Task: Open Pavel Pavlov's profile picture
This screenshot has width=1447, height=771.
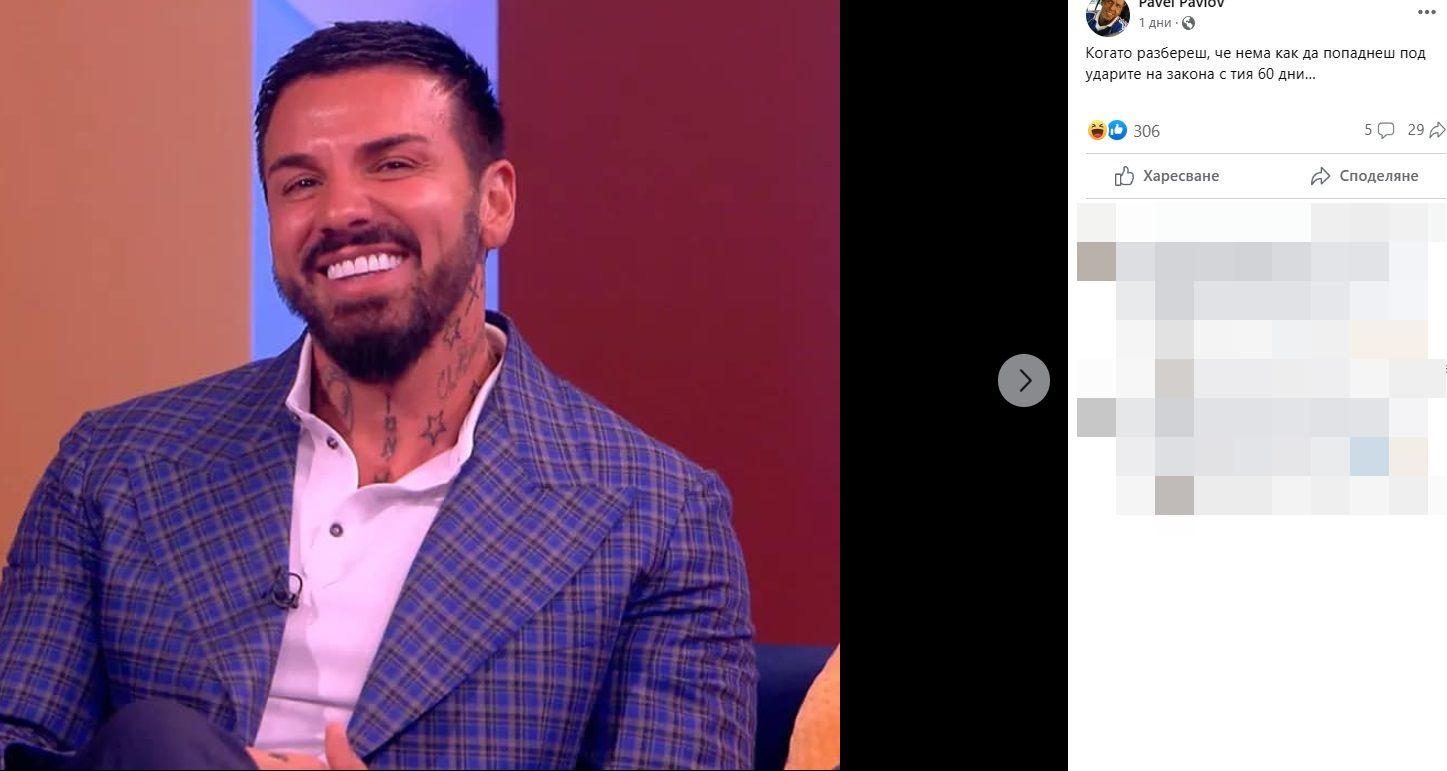Action: pos(1107,15)
